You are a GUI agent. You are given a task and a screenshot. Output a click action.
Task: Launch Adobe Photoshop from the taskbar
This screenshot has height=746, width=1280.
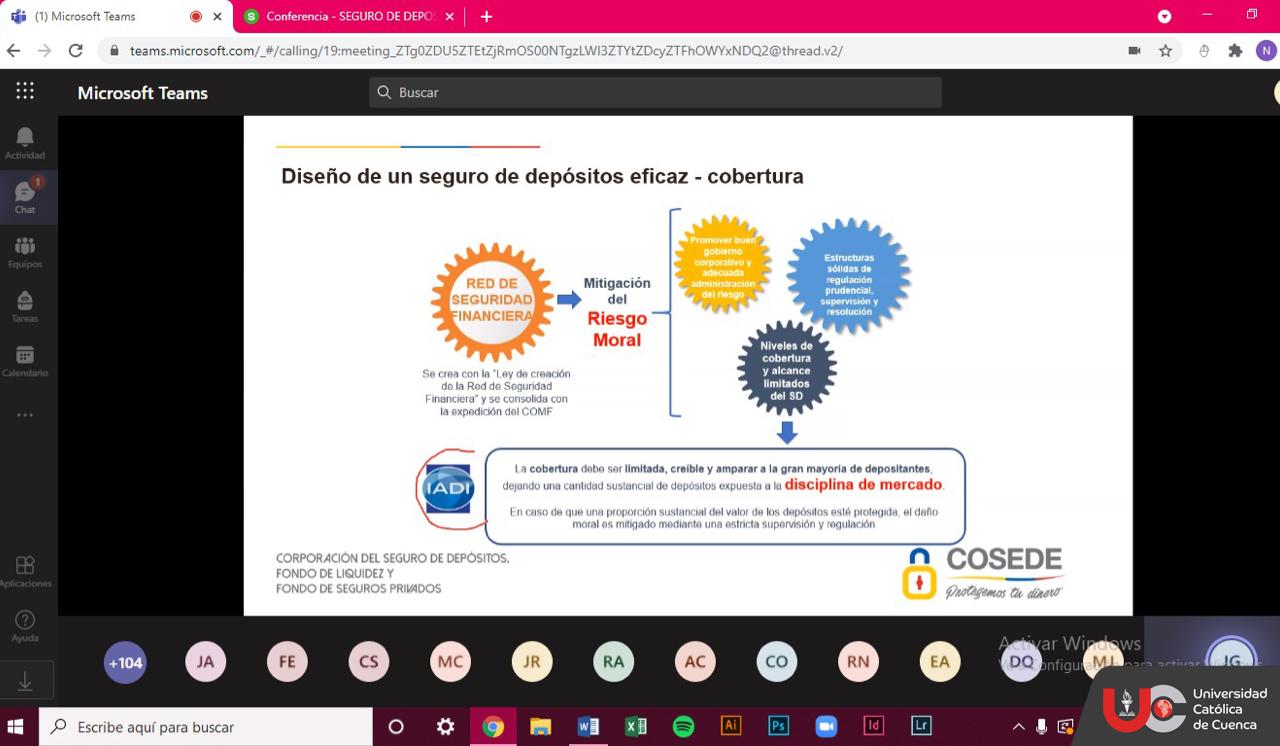[779, 727]
